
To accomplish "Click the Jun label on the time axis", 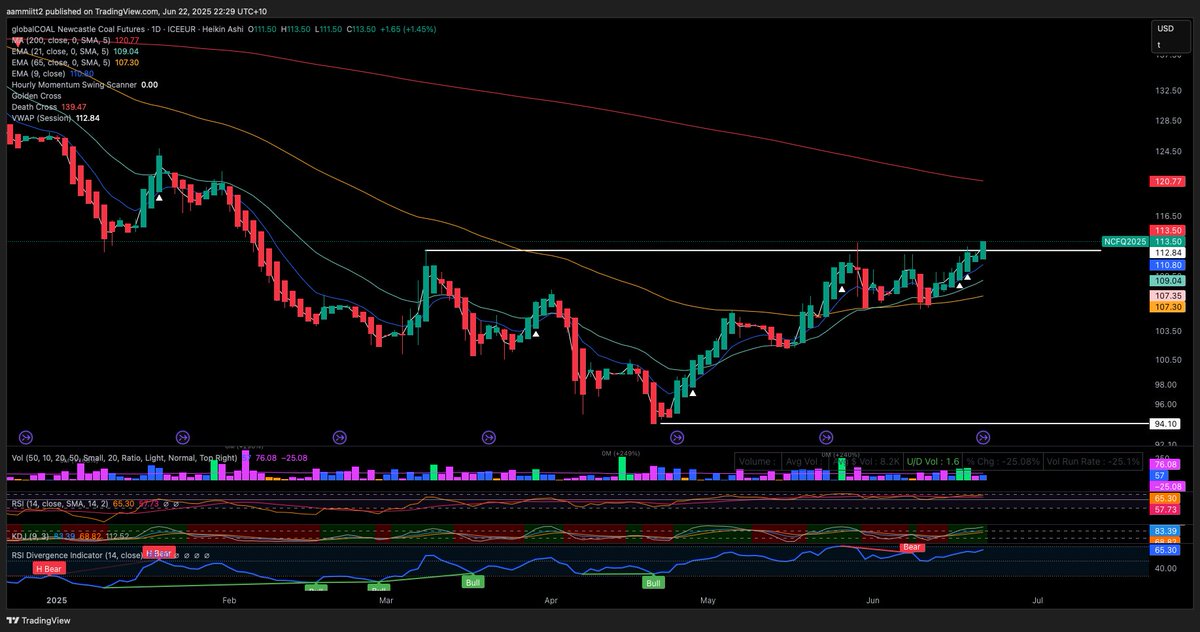I will click(x=873, y=600).
